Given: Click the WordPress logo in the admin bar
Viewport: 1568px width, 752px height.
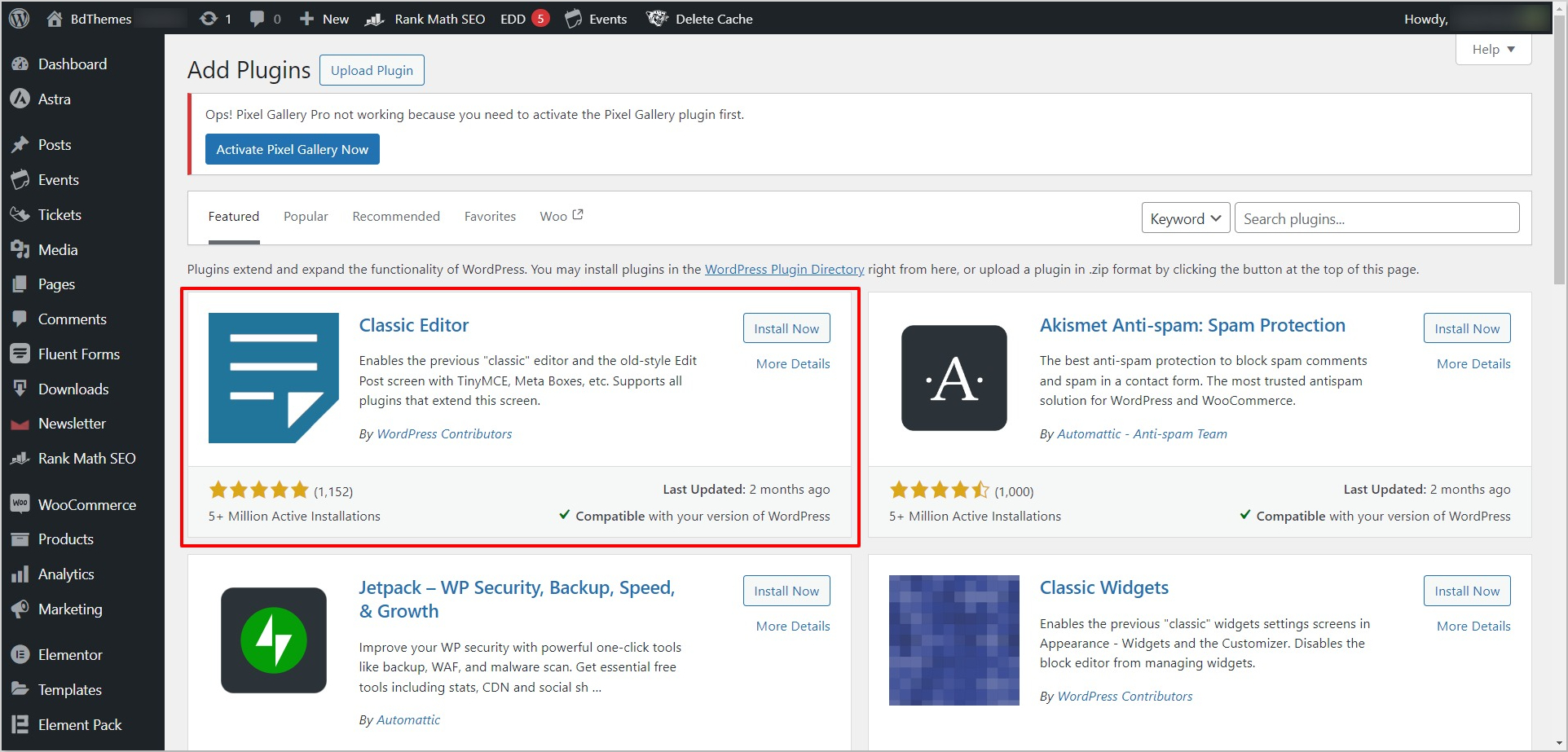Looking at the screenshot, I should pos(17,18).
